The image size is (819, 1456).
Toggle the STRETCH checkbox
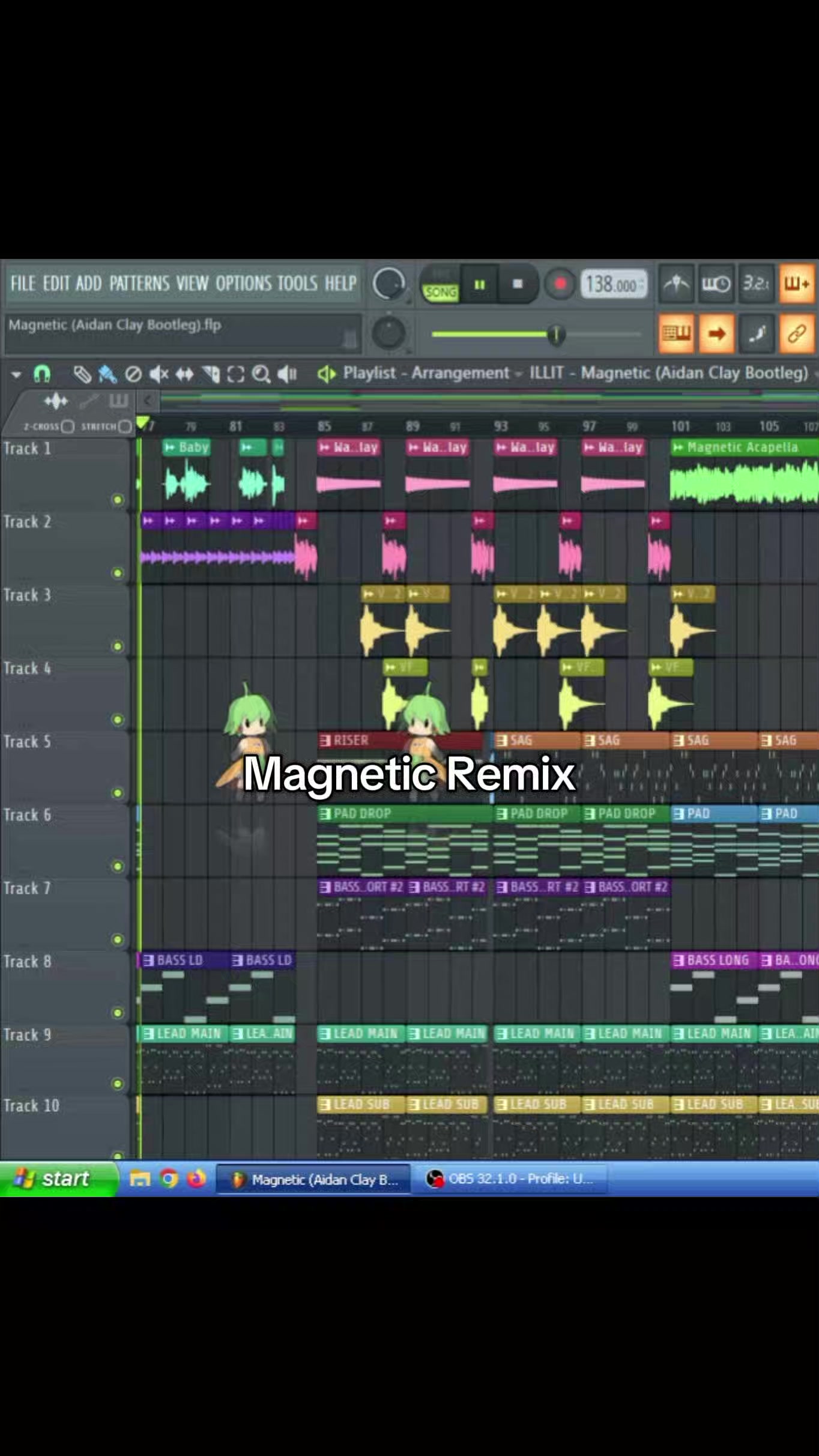point(124,426)
